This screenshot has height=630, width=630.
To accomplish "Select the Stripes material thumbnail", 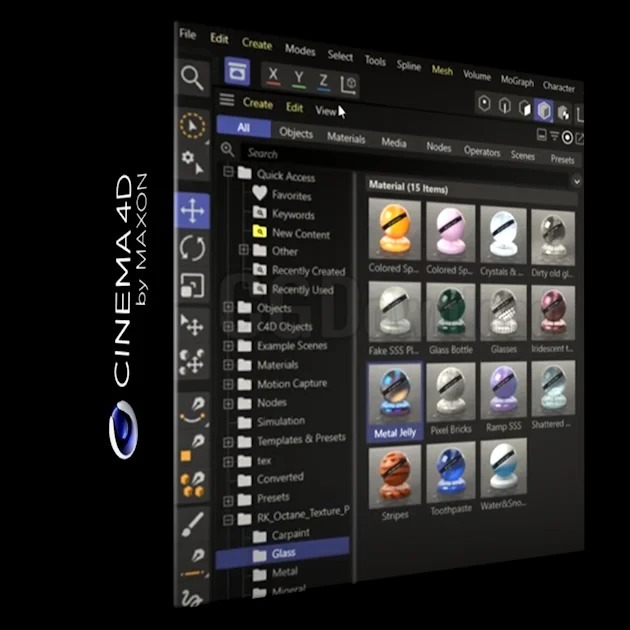I will pos(395,475).
